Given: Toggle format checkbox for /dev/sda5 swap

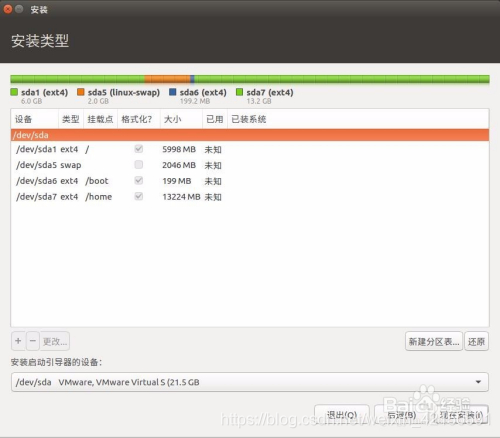Looking at the screenshot, I should [139, 164].
